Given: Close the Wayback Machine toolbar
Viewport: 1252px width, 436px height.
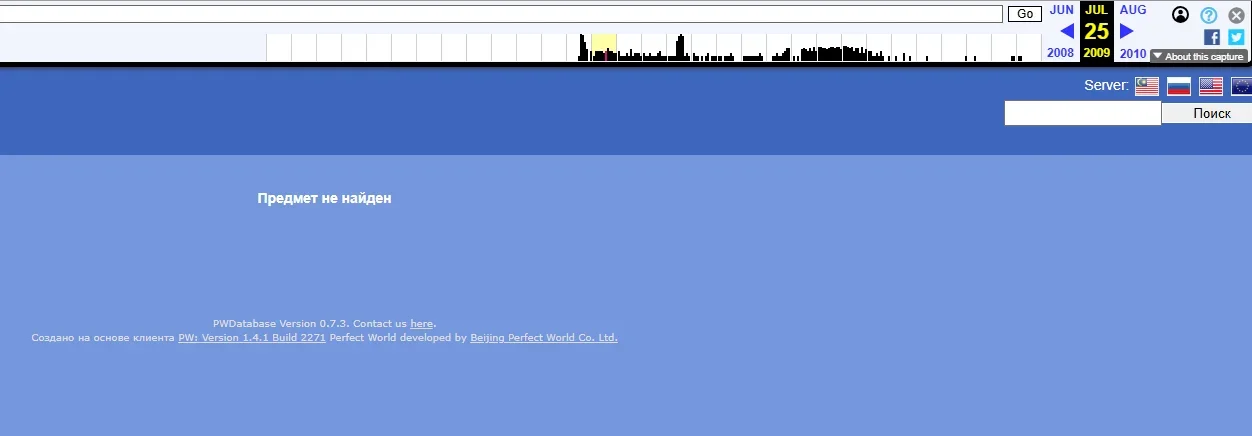Looking at the screenshot, I should pos(1237,15).
